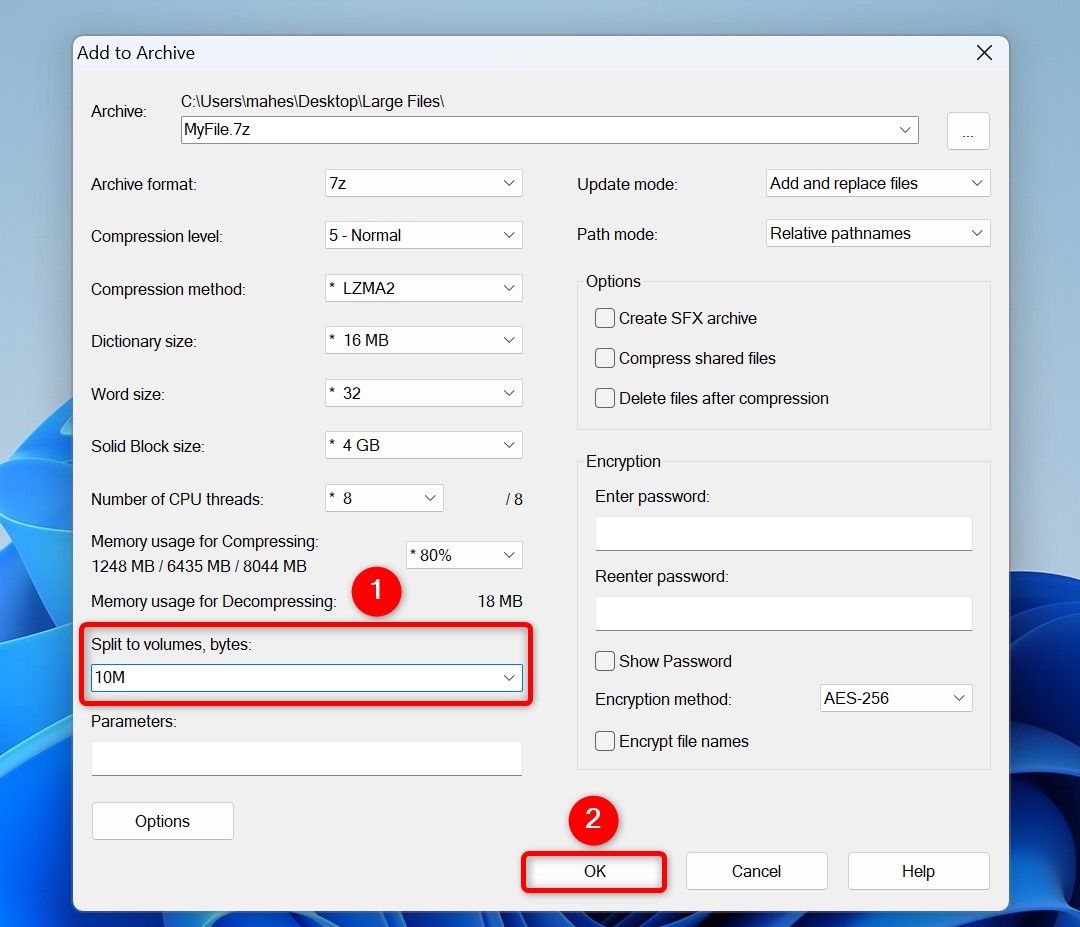Check Delete files after compression
Viewport: 1080px width, 927px height.
point(605,398)
